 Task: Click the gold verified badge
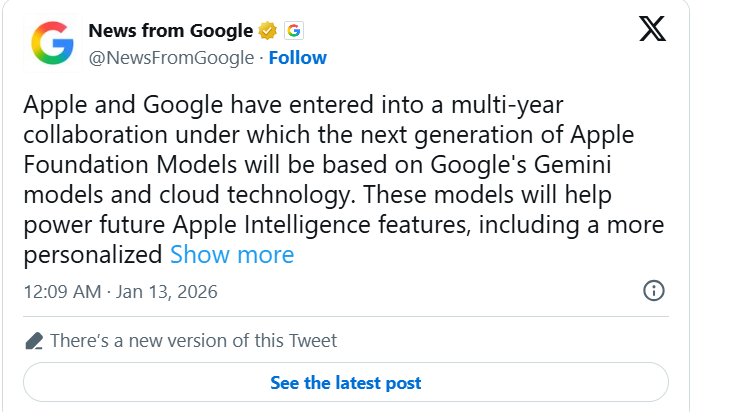[x=267, y=30]
